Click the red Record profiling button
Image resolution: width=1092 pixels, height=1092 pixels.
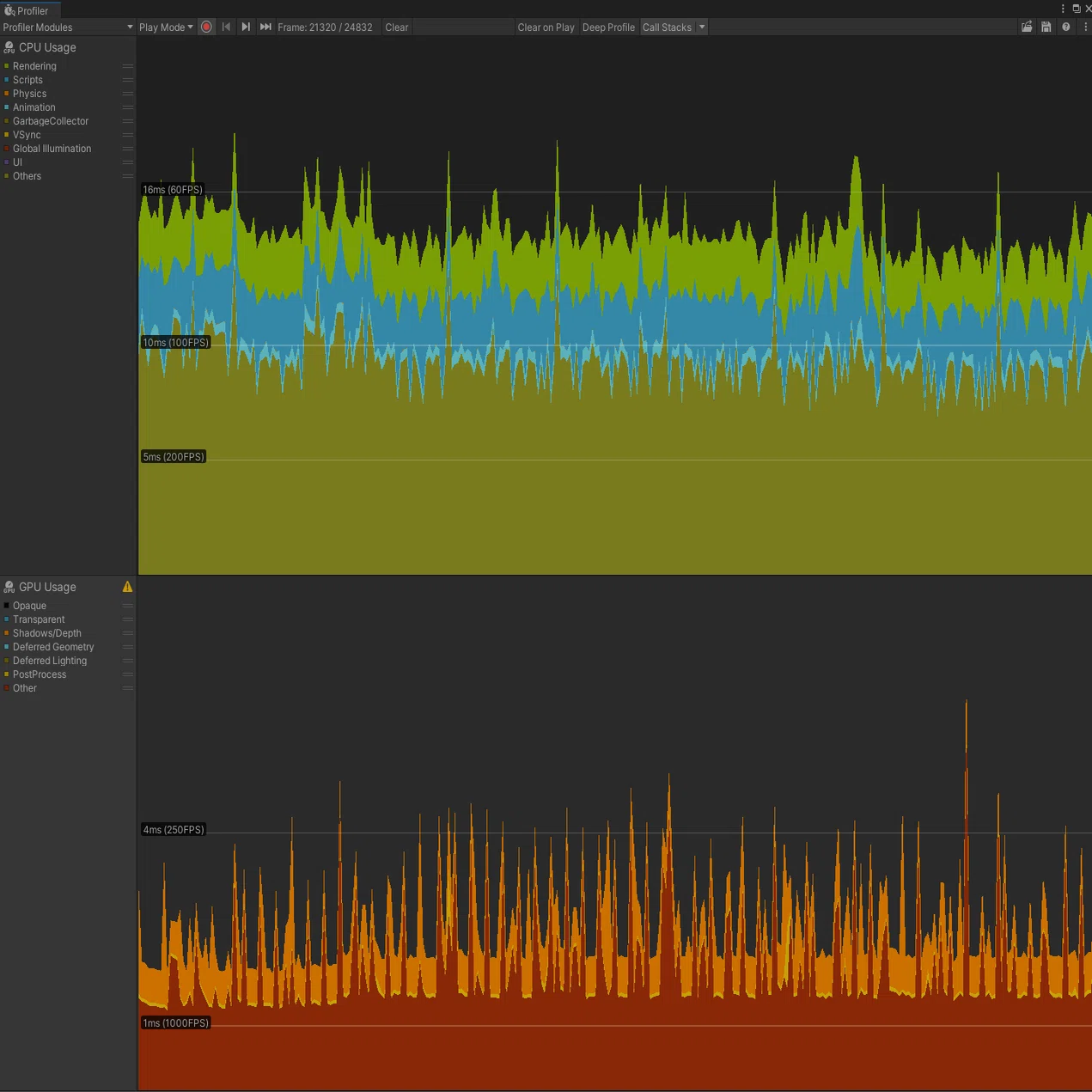pyautogui.click(x=206, y=27)
